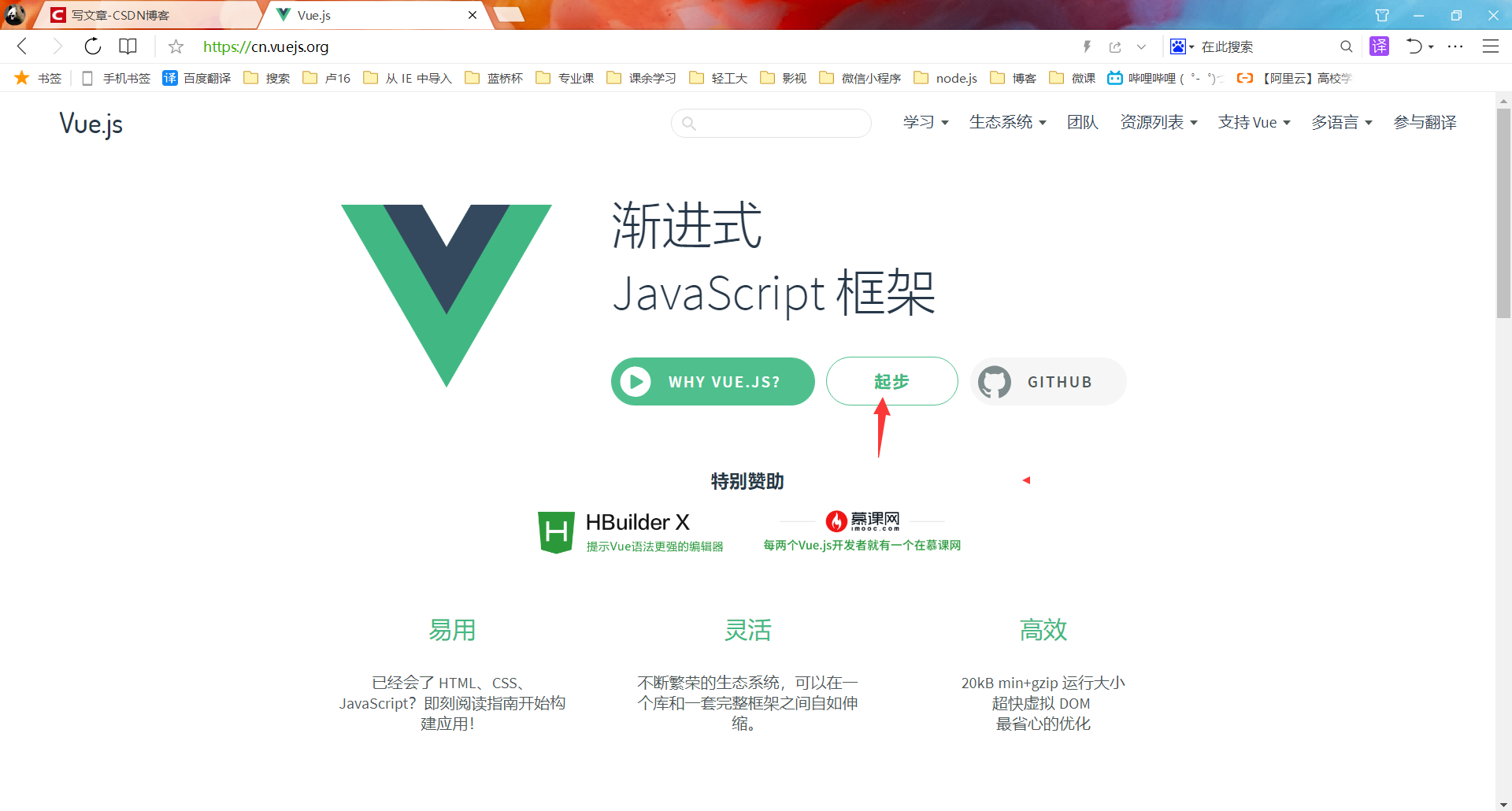Open the browser hamburger main menu
The width and height of the screenshot is (1512, 811).
tap(1490, 46)
